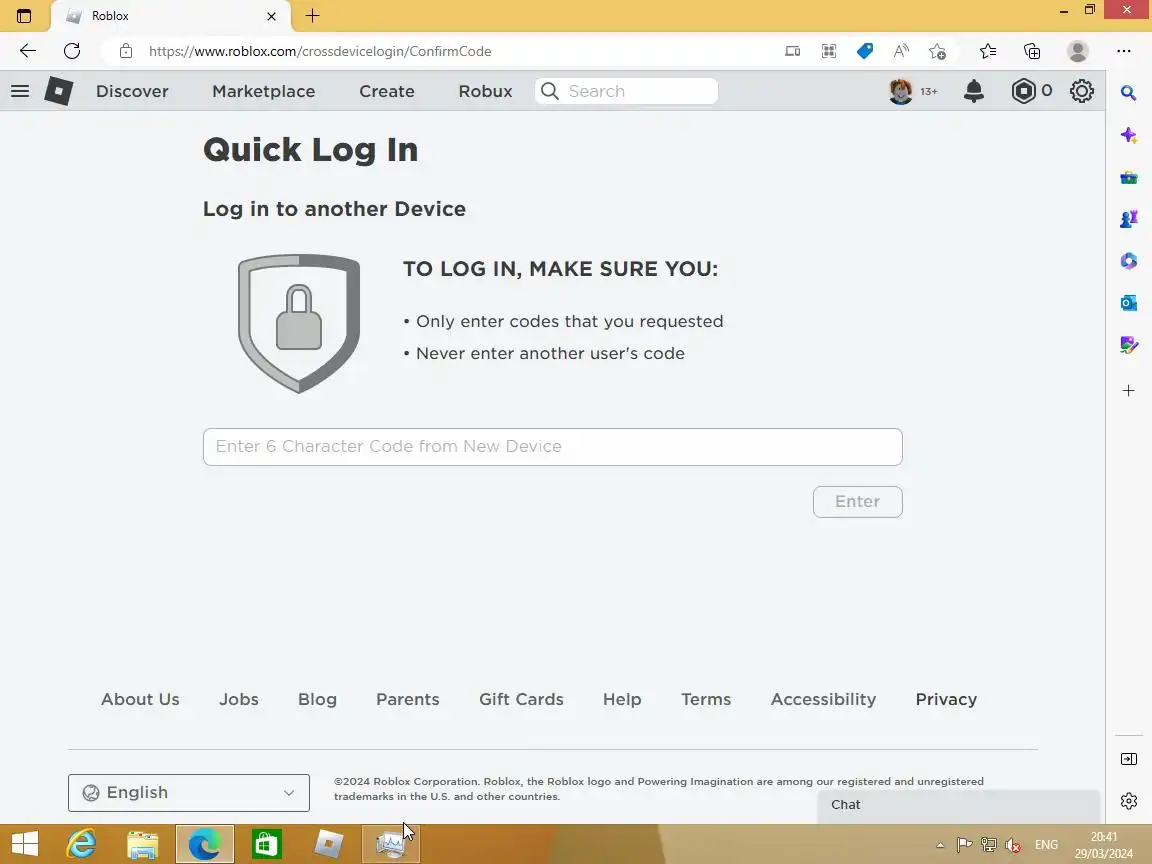Open the Discover page
The width and height of the screenshot is (1152, 864).
[x=132, y=91]
